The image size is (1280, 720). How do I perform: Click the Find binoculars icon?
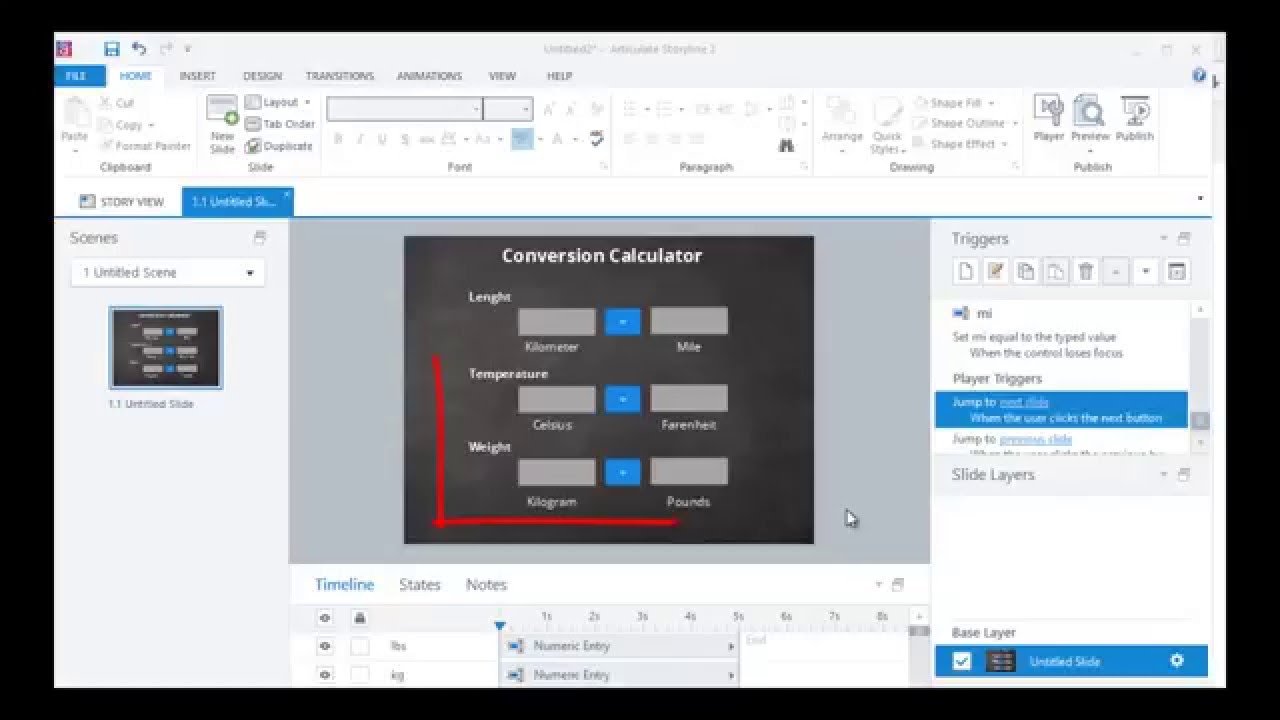pos(786,146)
